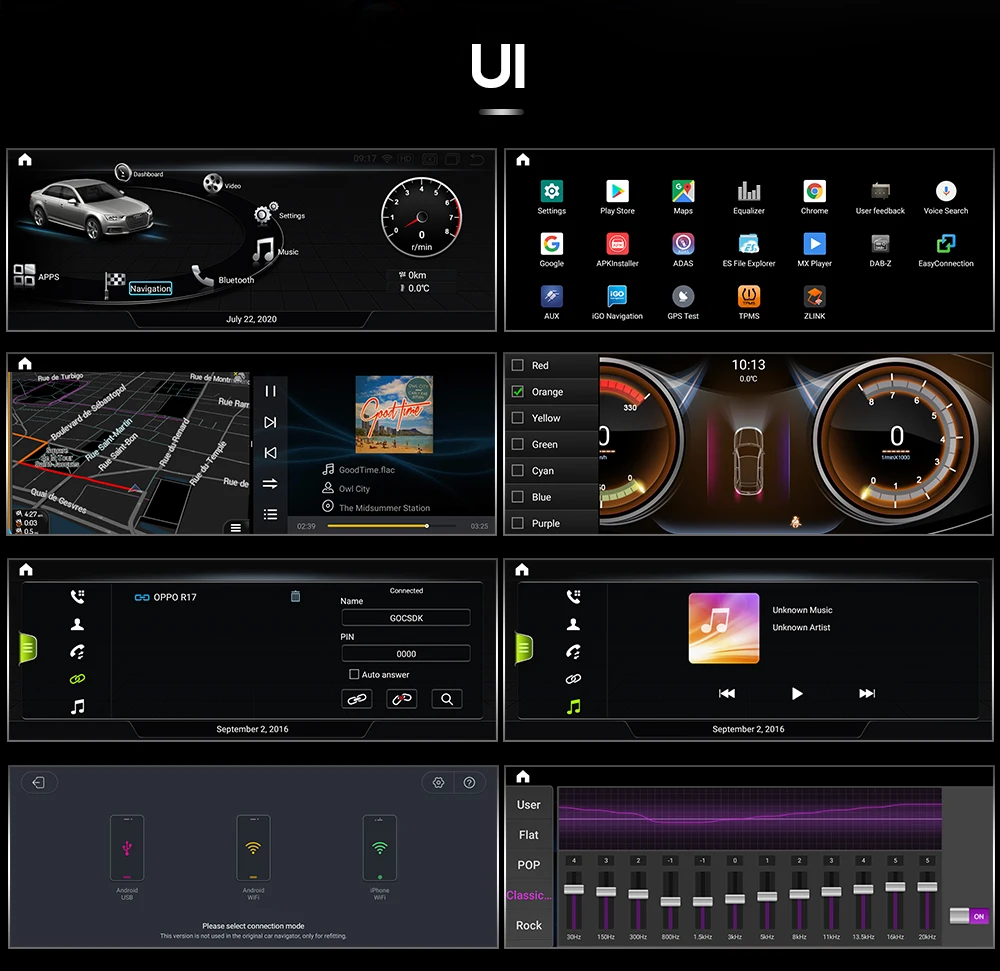Image resolution: width=1000 pixels, height=971 pixels.
Task: Edit the Bluetooth PIN field 0000
Action: 406,653
